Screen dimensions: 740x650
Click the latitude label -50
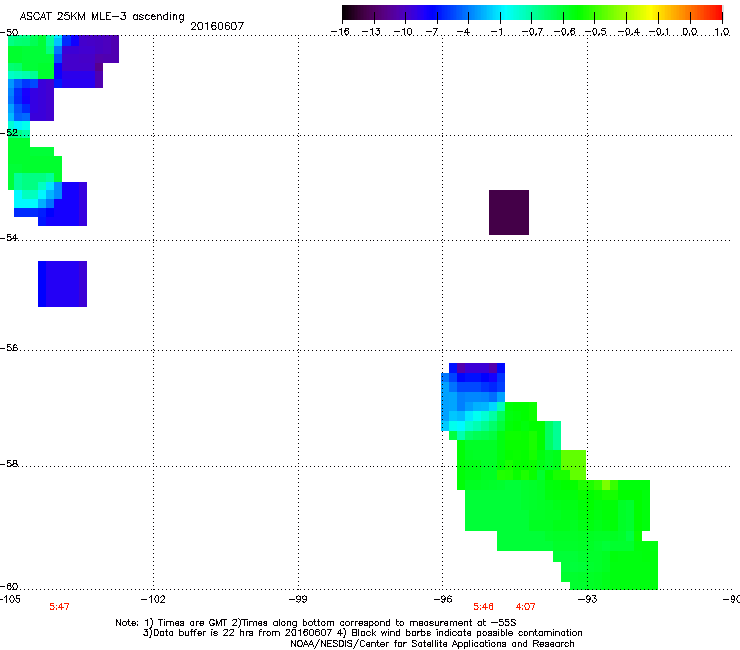10,33
